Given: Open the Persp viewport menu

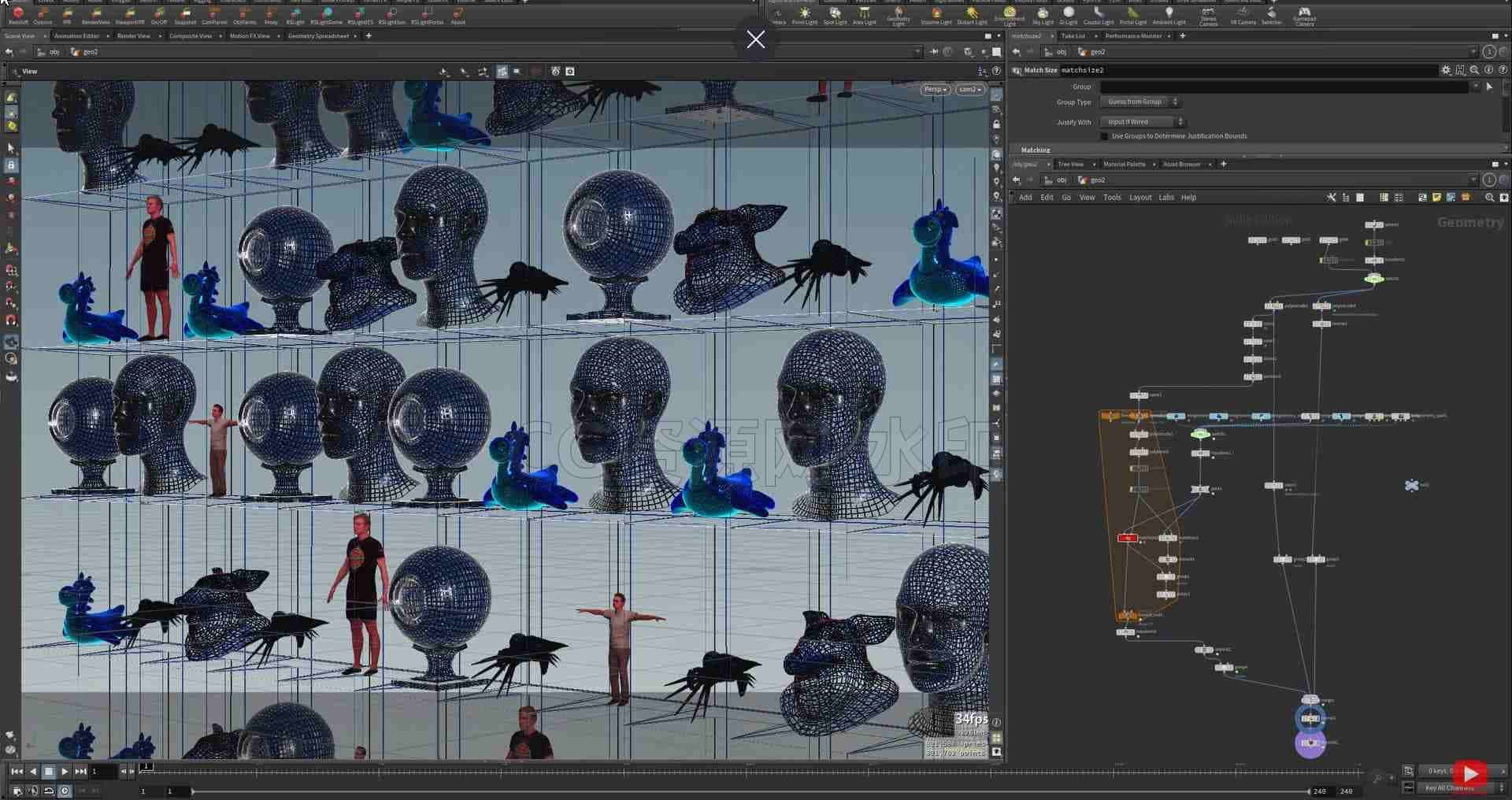Looking at the screenshot, I should [x=936, y=90].
